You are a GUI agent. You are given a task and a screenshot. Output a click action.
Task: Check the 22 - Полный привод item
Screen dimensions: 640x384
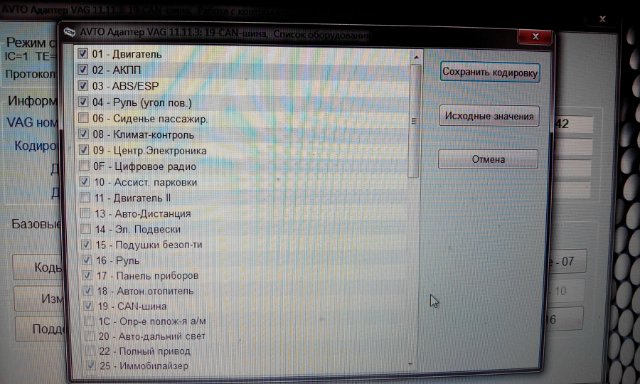pyautogui.click(x=89, y=351)
